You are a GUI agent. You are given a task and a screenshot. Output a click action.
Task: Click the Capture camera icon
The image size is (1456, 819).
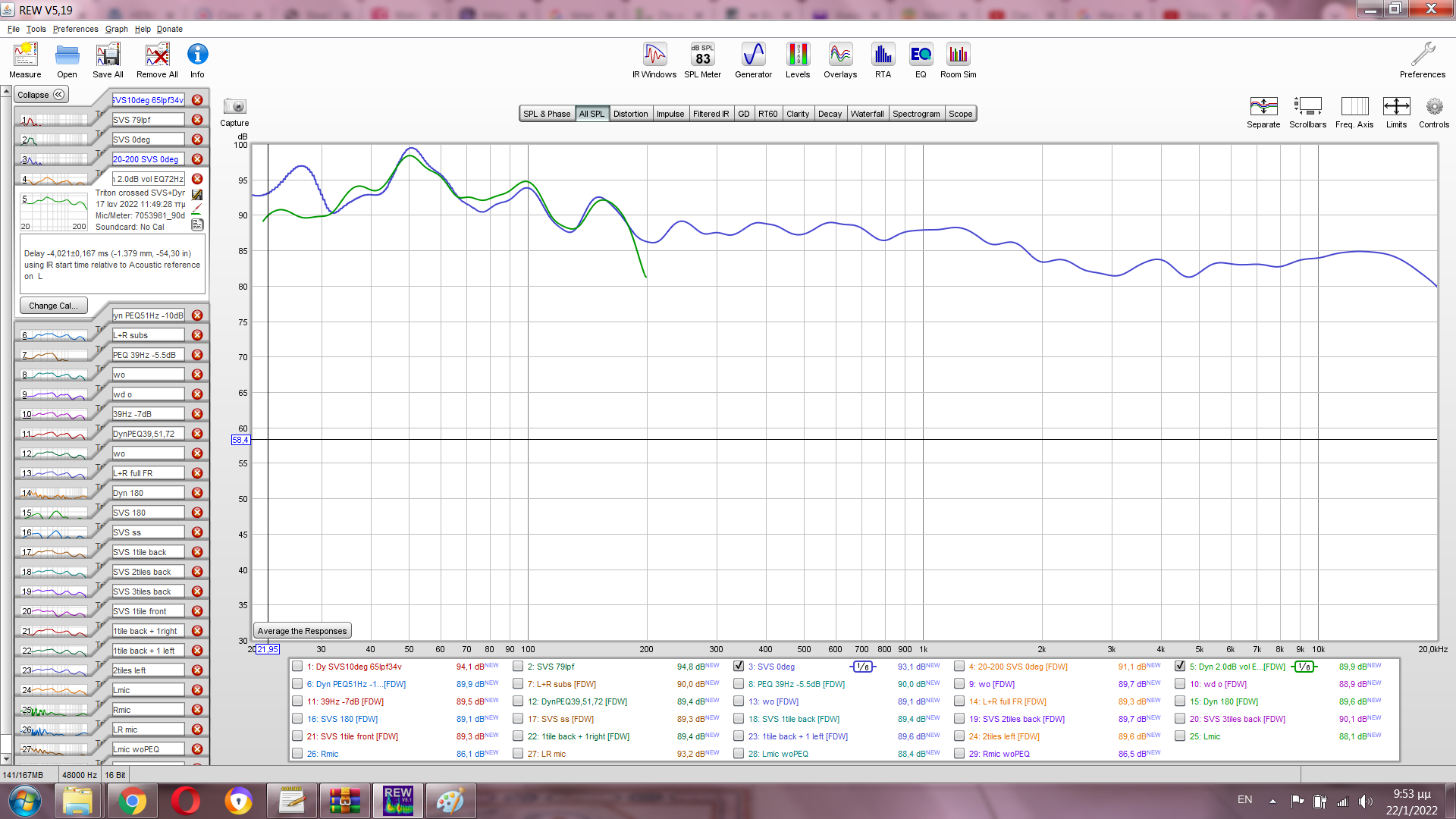point(234,107)
